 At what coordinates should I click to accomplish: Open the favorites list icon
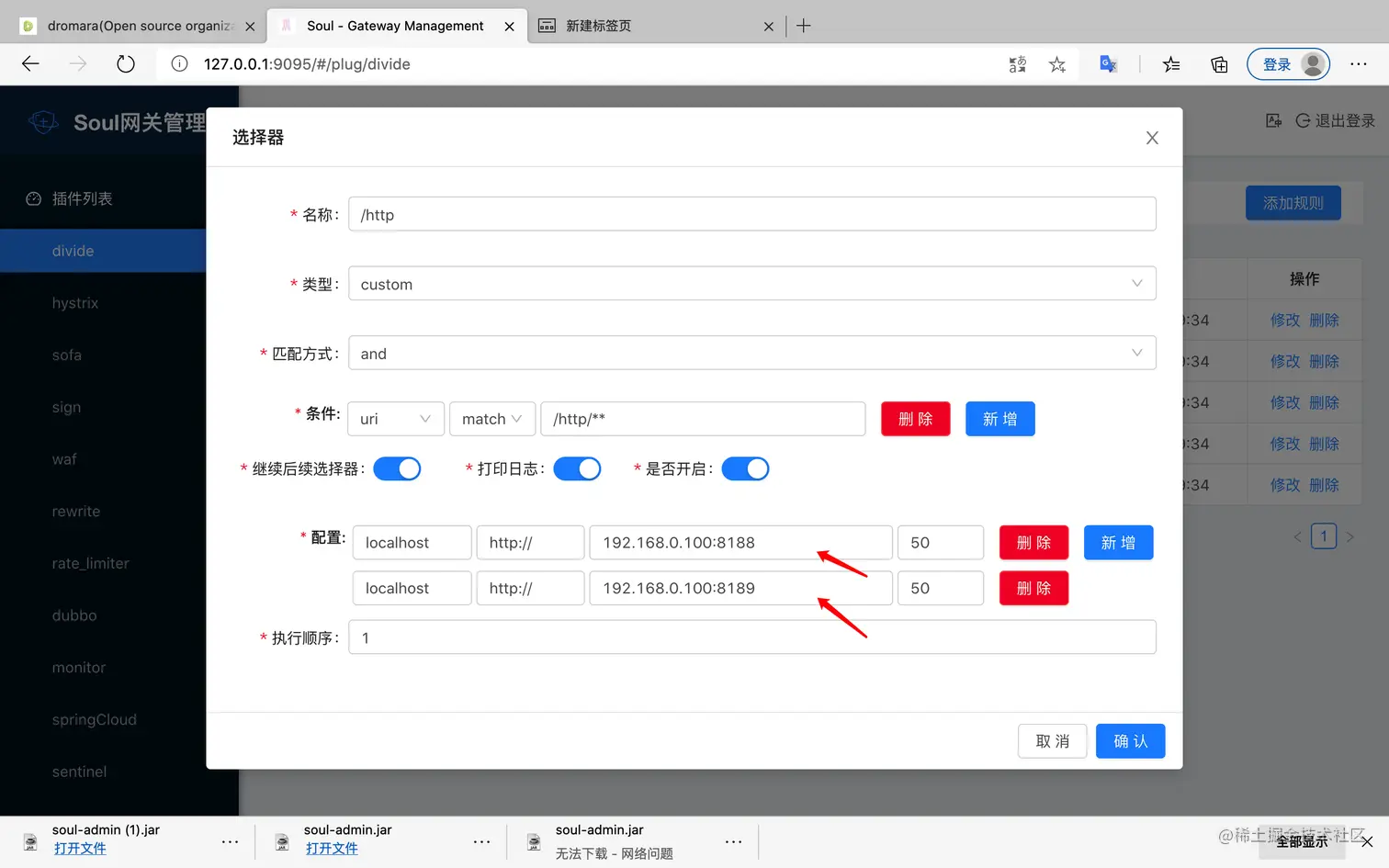point(1170,63)
